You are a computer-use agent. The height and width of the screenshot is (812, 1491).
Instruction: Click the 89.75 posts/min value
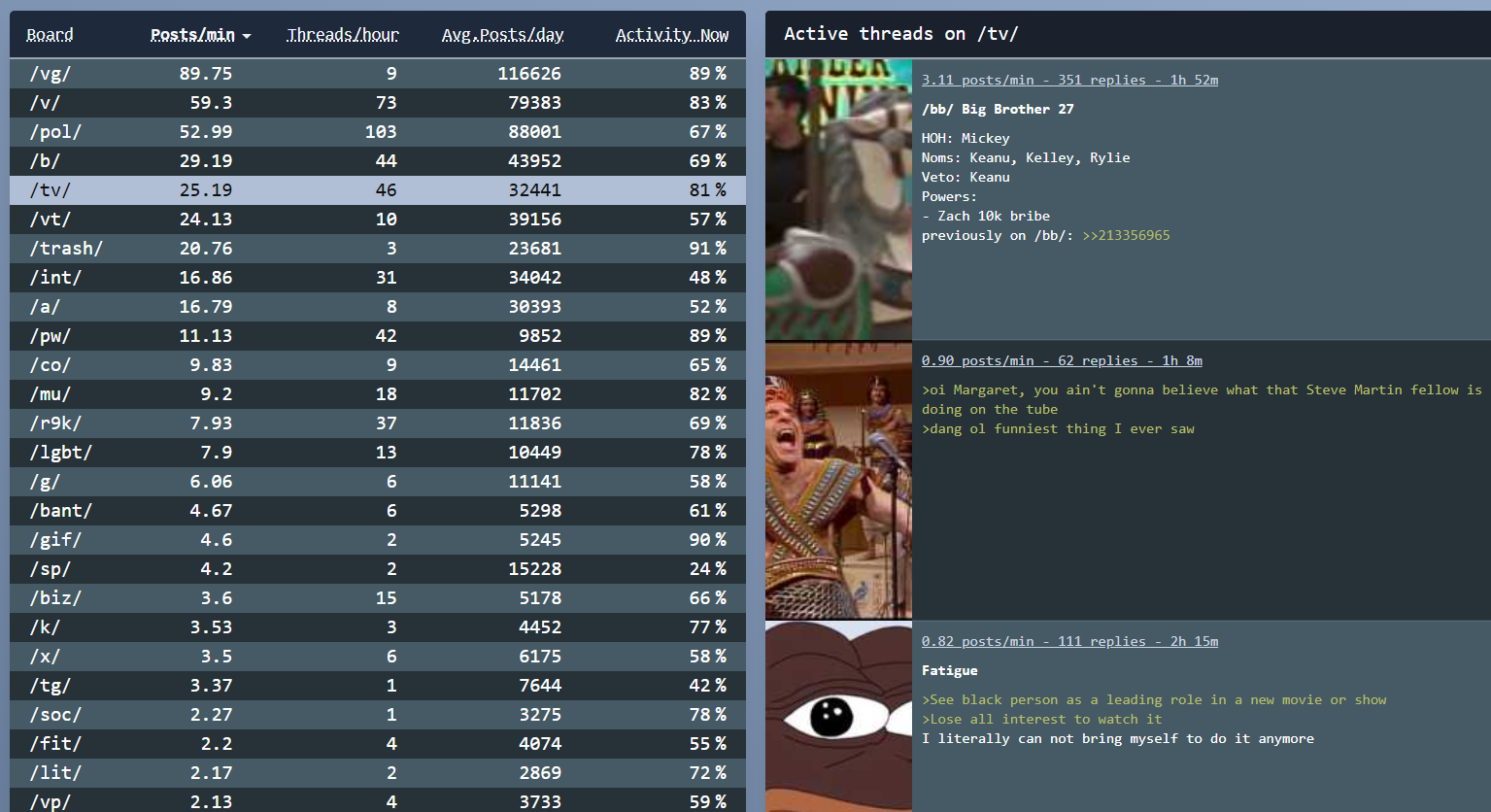tap(206, 74)
